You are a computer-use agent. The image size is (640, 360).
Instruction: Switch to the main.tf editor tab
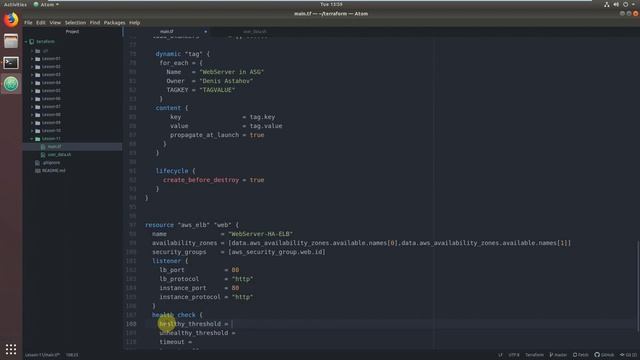click(x=167, y=31)
